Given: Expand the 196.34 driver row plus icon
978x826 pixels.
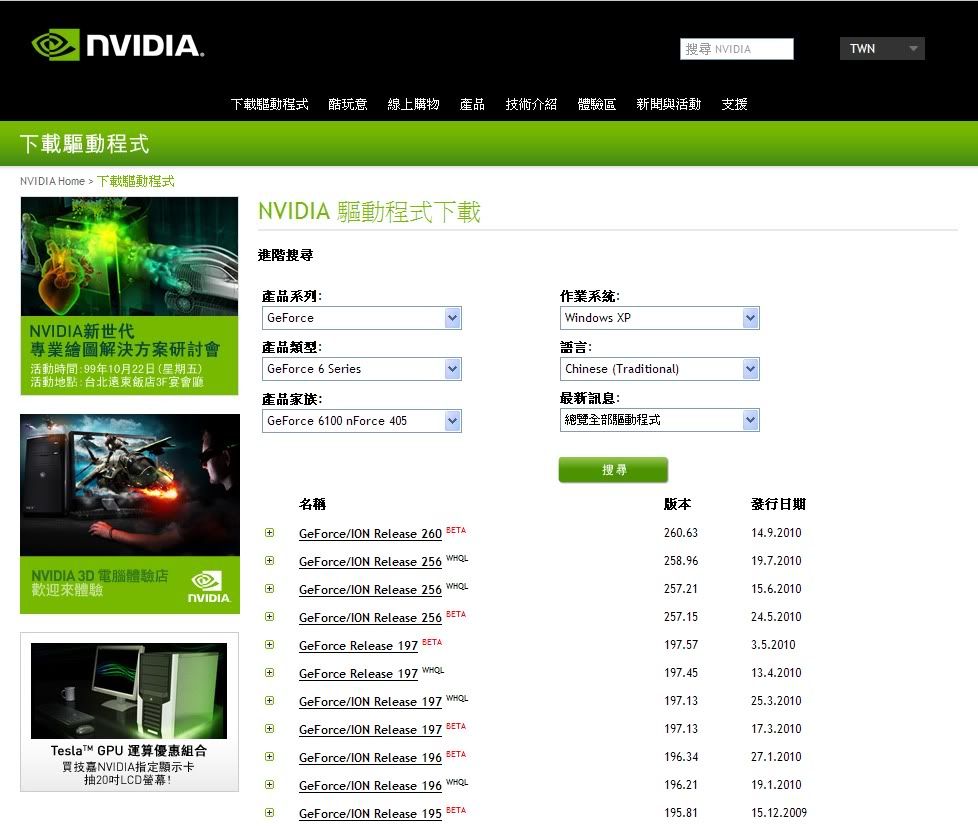Looking at the screenshot, I should [269, 757].
